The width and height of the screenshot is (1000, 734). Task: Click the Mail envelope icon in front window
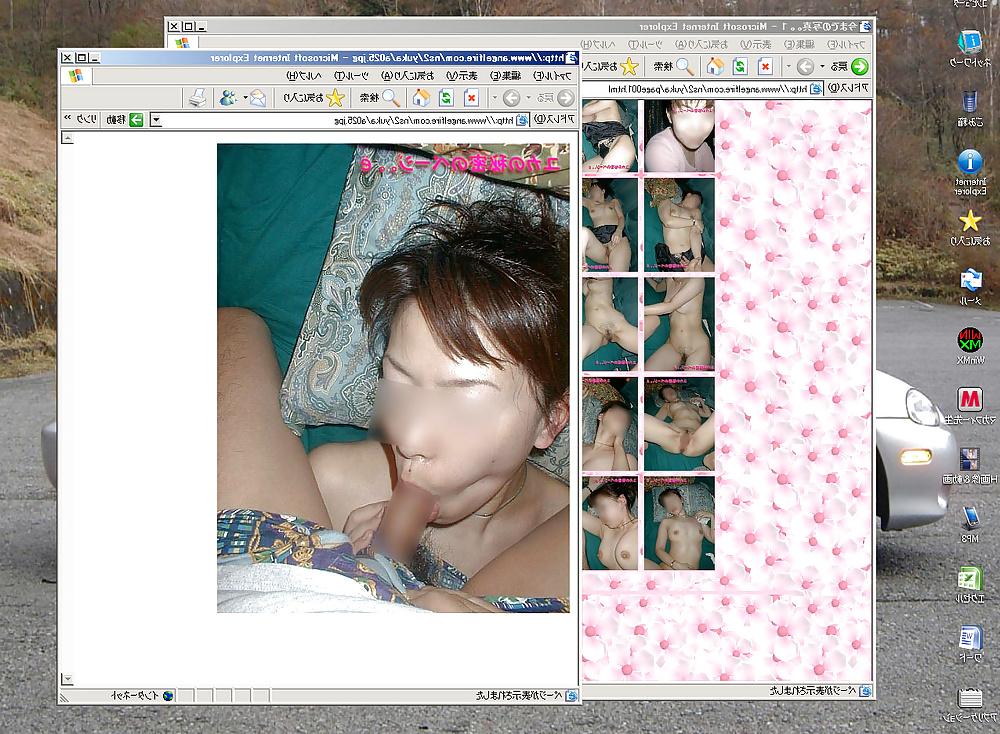coord(257,98)
